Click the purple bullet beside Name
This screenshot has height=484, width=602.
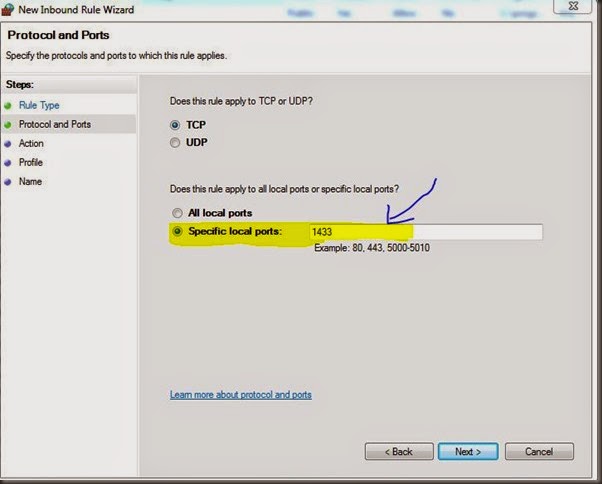[x=8, y=182]
